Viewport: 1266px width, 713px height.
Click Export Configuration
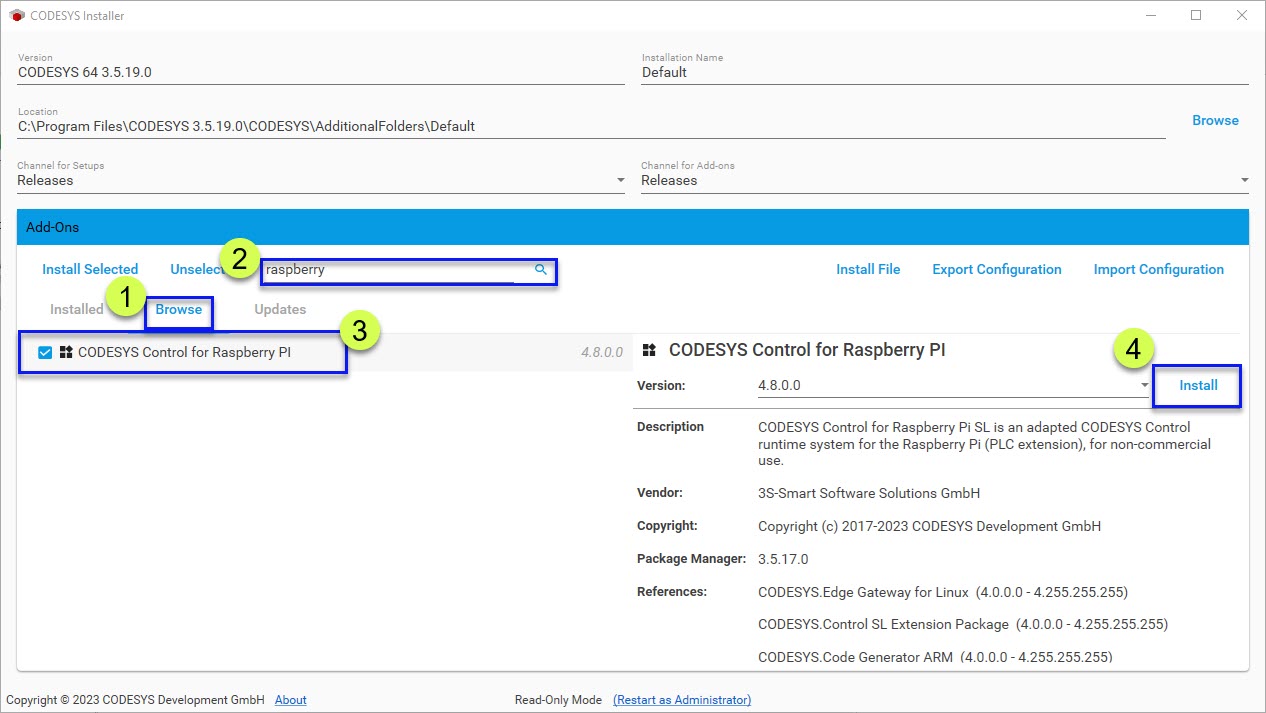coord(996,269)
